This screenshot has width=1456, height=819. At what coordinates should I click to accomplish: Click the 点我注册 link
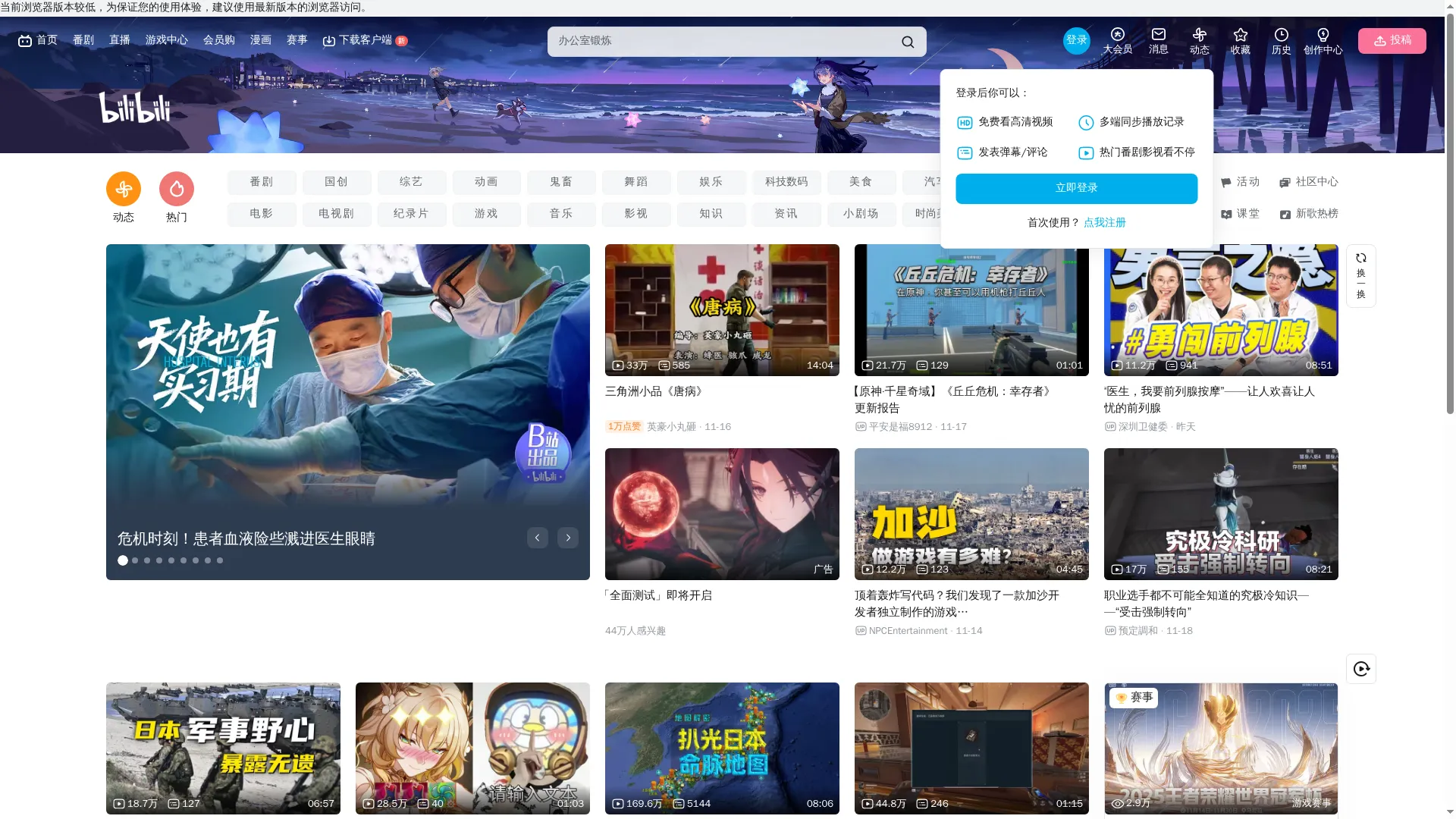click(x=1104, y=222)
